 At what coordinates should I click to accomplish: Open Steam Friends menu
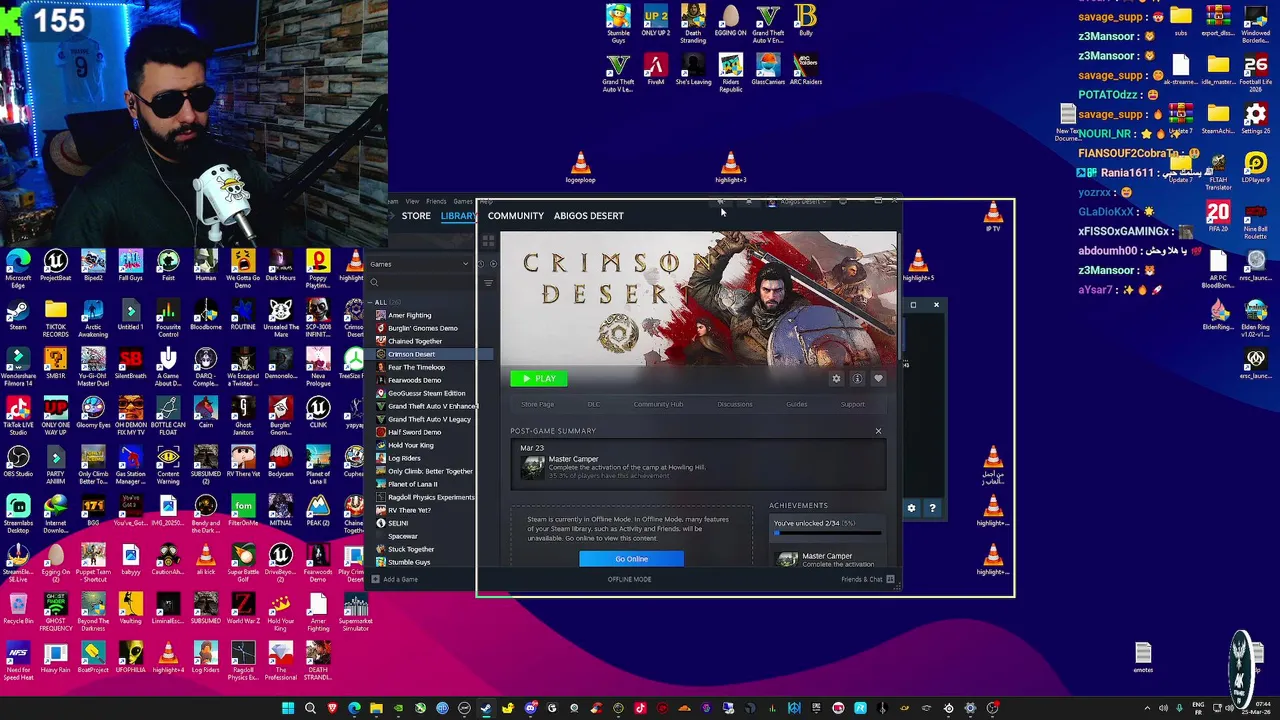[437, 201]
